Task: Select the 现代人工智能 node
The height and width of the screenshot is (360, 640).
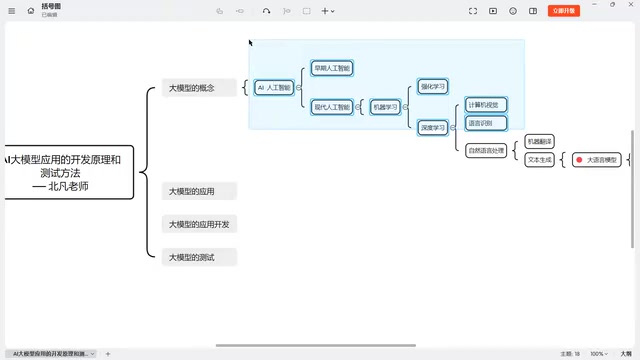Action: (x=332, y=107)
